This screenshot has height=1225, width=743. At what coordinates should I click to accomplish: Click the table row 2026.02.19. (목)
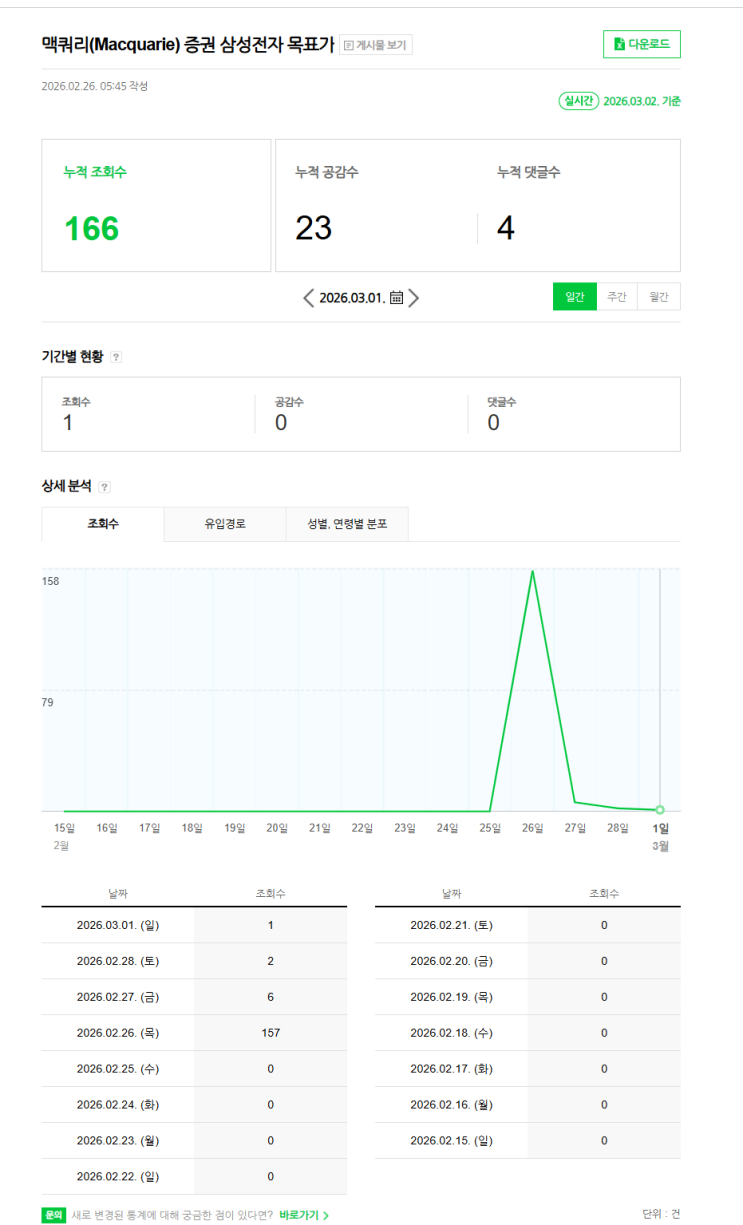[528, 997]
